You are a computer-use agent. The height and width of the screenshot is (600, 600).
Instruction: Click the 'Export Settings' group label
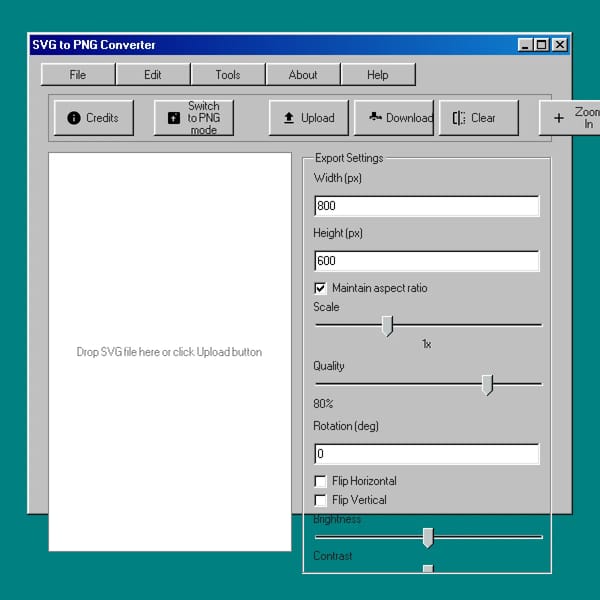[349, 158]
